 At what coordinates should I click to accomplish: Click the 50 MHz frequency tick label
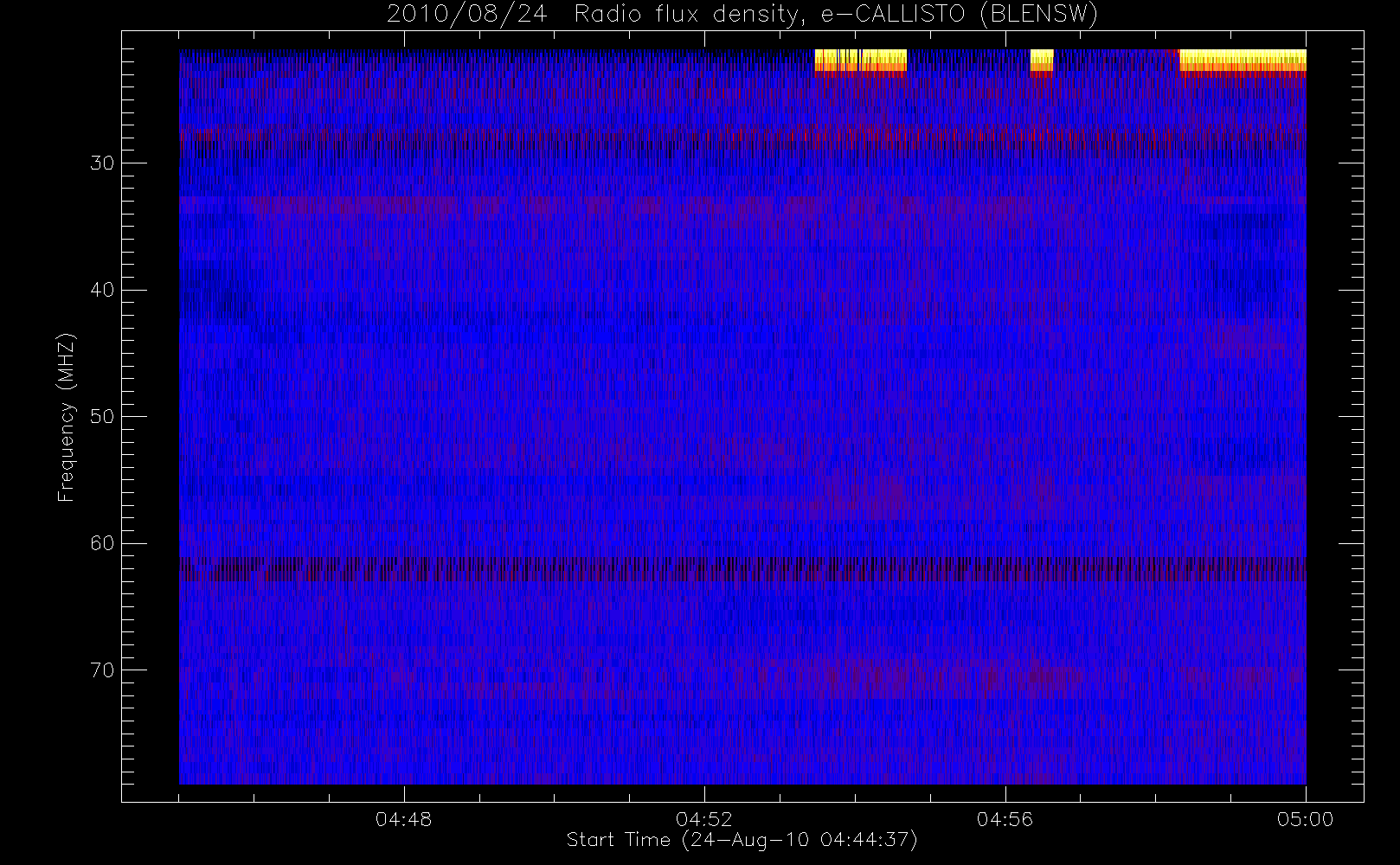click(x=102, y=417)
